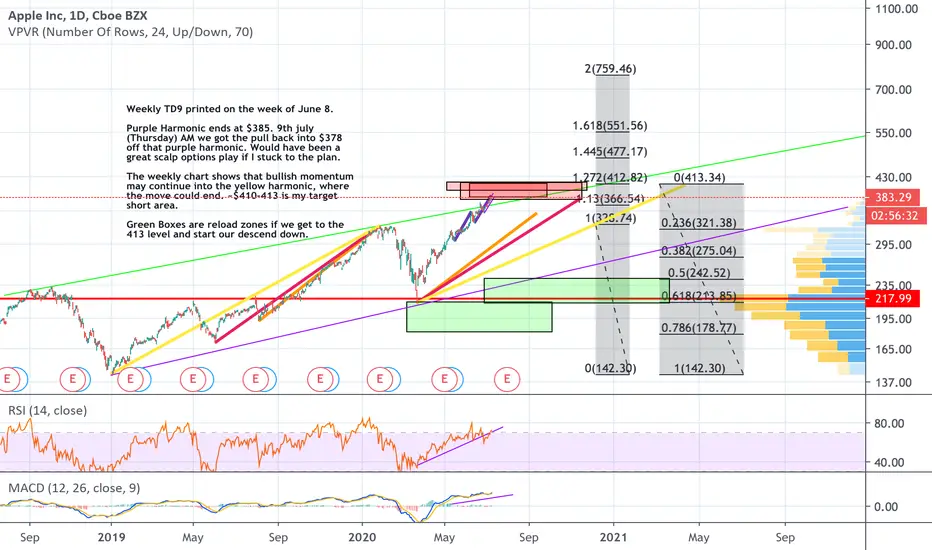Click the 295.00 price axis label
The height and width of the screenshot is (550, 932).
point(893,244)
